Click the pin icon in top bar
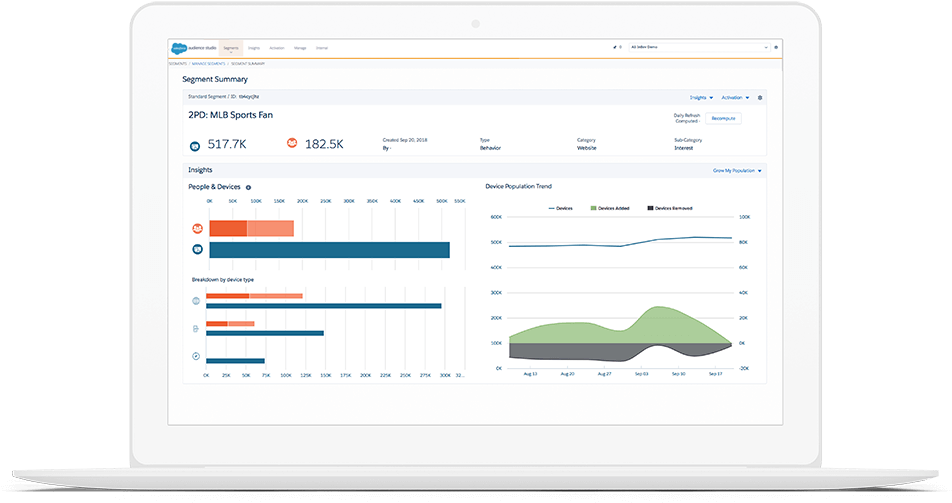 click(x=614, y=47)
